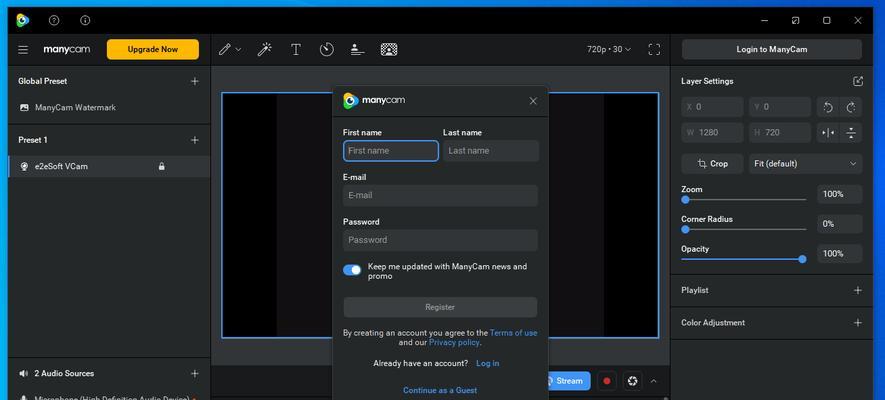Click the First name input field

pyautogui.click(x=391, y=151)
